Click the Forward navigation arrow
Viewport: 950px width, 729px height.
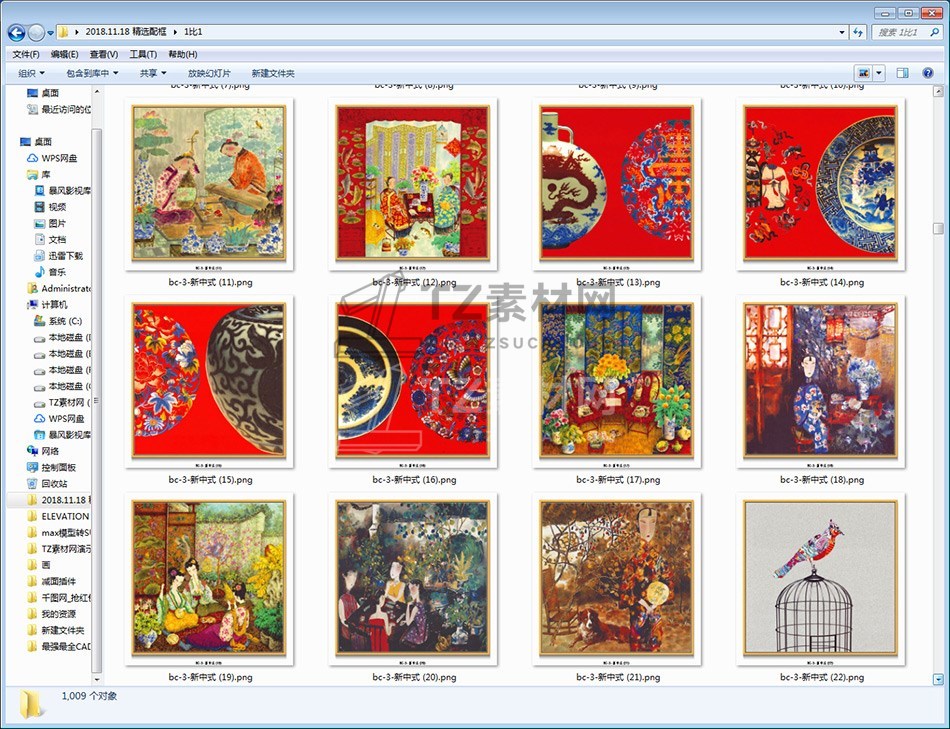tap(36, 32)
